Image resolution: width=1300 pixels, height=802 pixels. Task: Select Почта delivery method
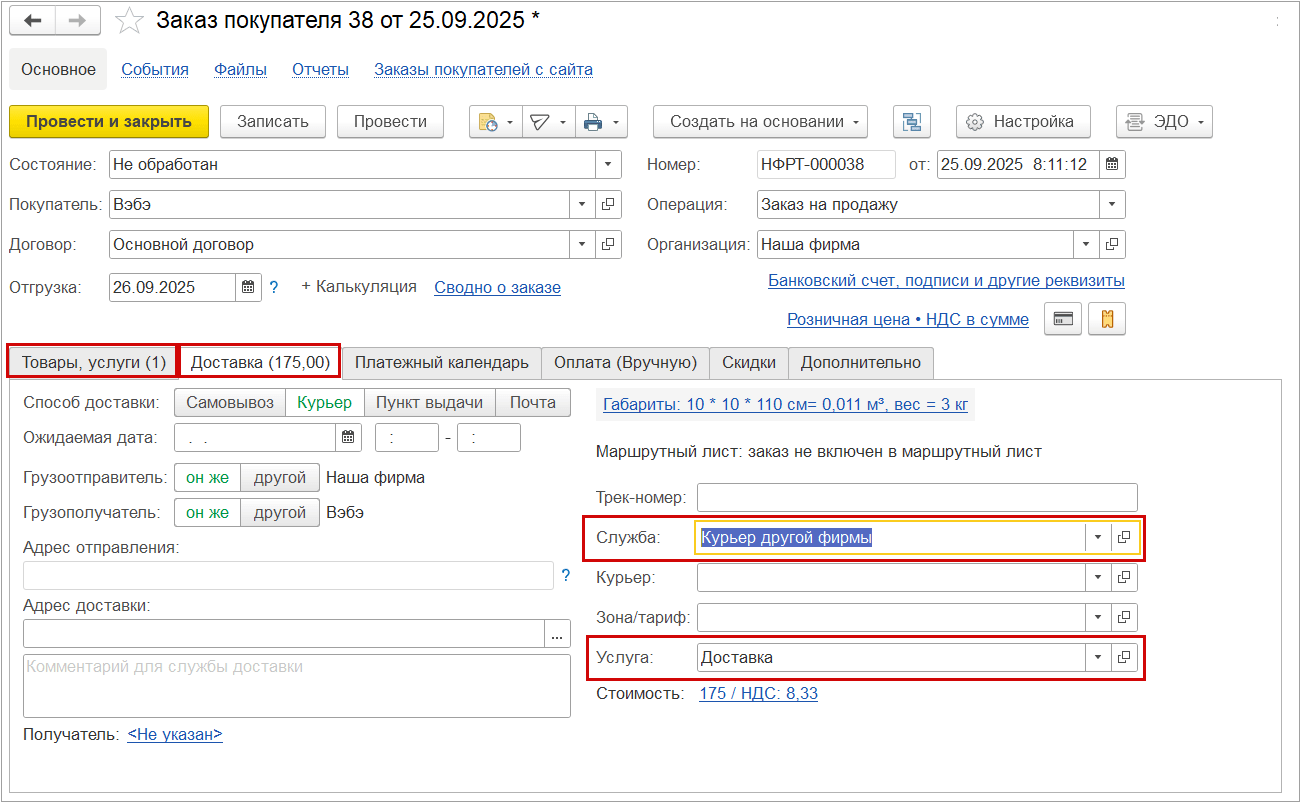[x=532, y=402]
